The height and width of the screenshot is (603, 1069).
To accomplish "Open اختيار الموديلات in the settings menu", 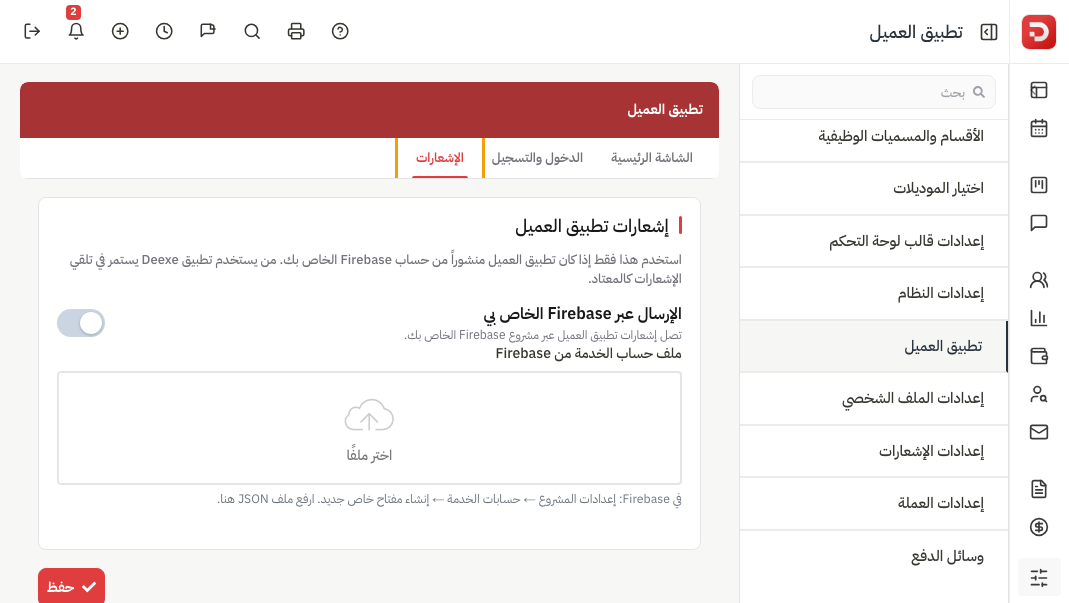I will [874, 188].
